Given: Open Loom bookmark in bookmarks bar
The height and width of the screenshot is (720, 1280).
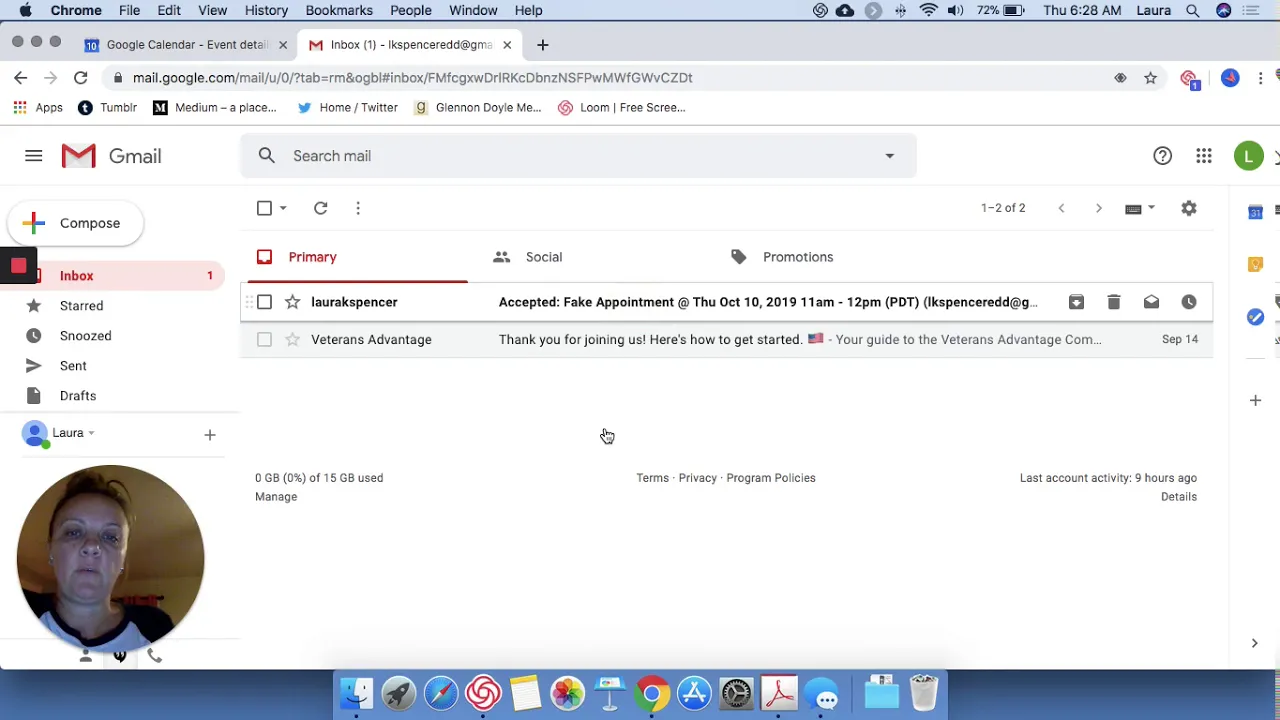Looking at the screenshot, I should tap(621, 108).
